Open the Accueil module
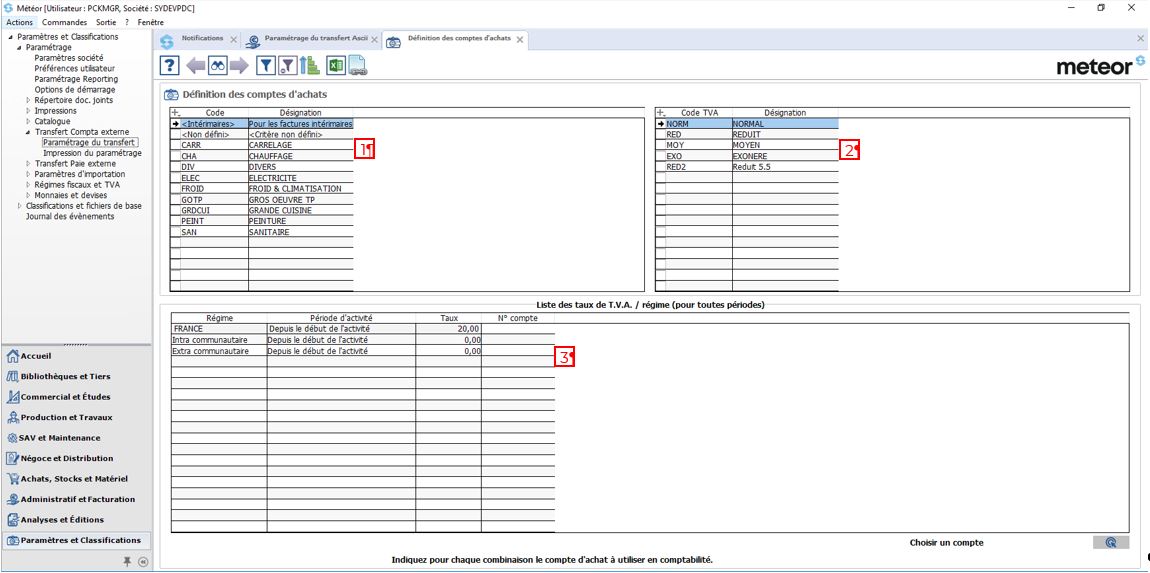The height and width of the screenshot is (573, 1150). [x=75, y=356]
